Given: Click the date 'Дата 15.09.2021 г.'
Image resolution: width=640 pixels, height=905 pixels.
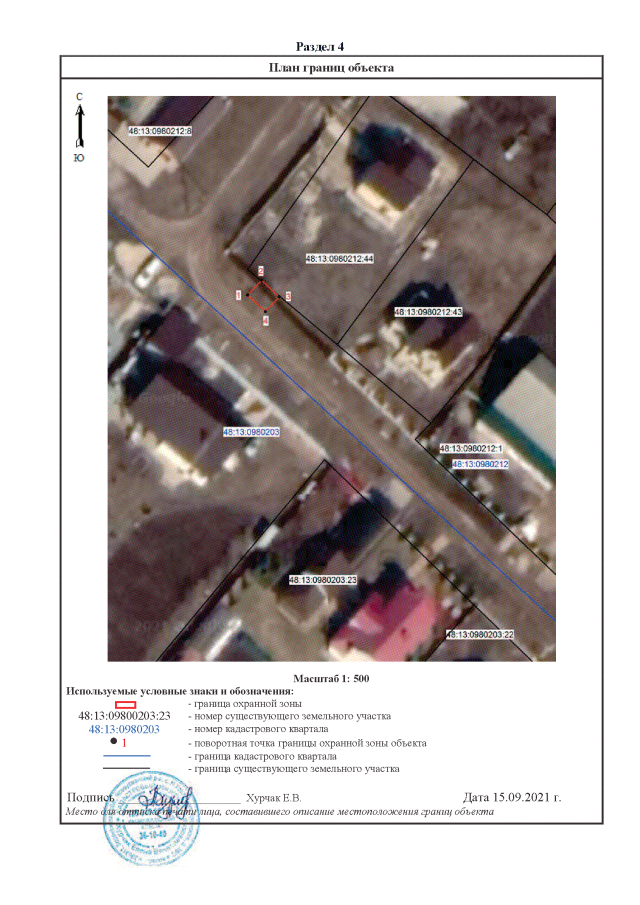Looking at the screenshot, I should coord(513,797).
